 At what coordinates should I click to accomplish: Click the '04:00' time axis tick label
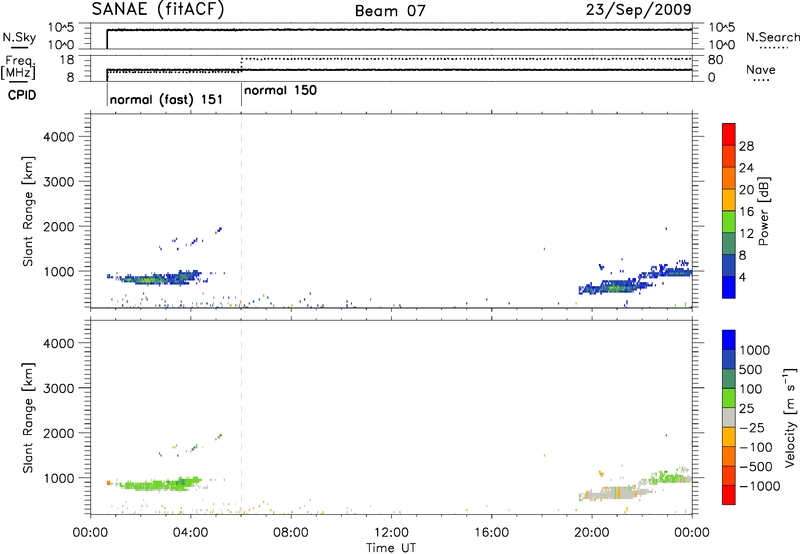[190, 533]
